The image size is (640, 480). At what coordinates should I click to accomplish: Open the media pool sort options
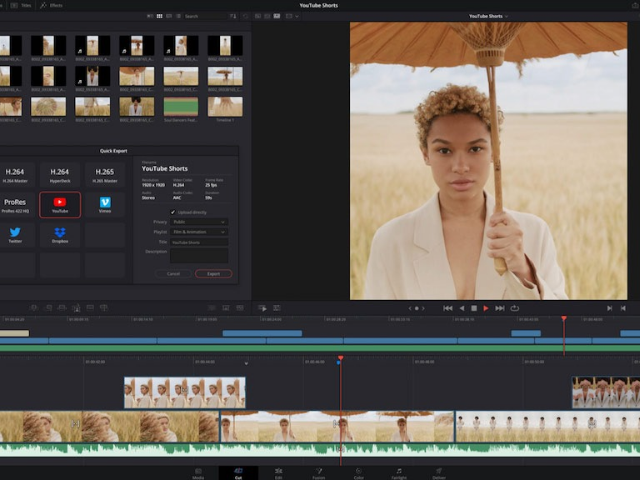coord(233,16)
